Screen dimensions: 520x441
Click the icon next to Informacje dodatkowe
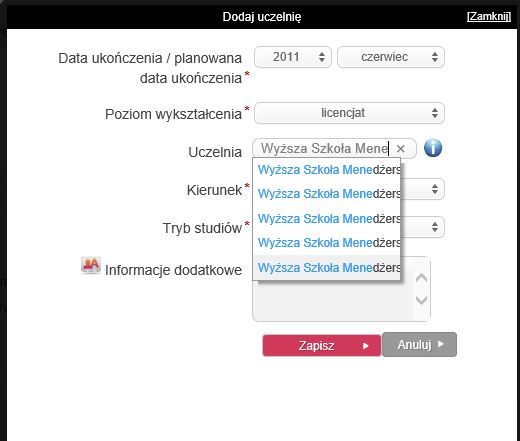[91, 265]
